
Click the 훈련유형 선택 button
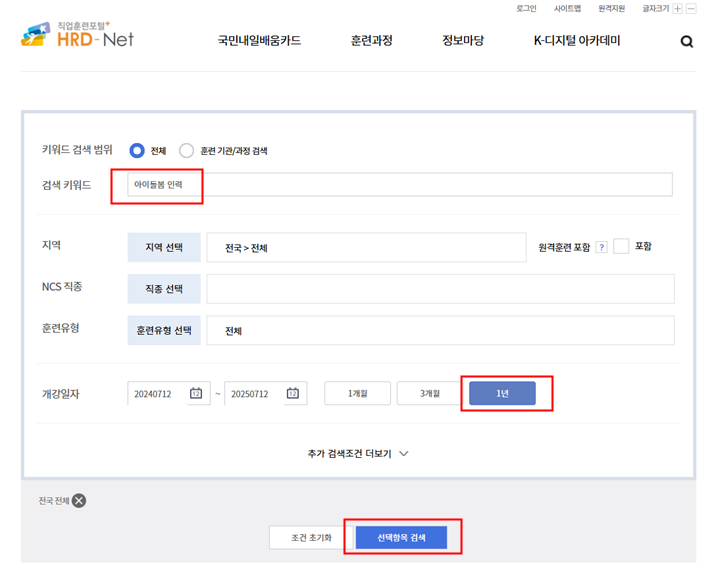(x=164, y=330)
